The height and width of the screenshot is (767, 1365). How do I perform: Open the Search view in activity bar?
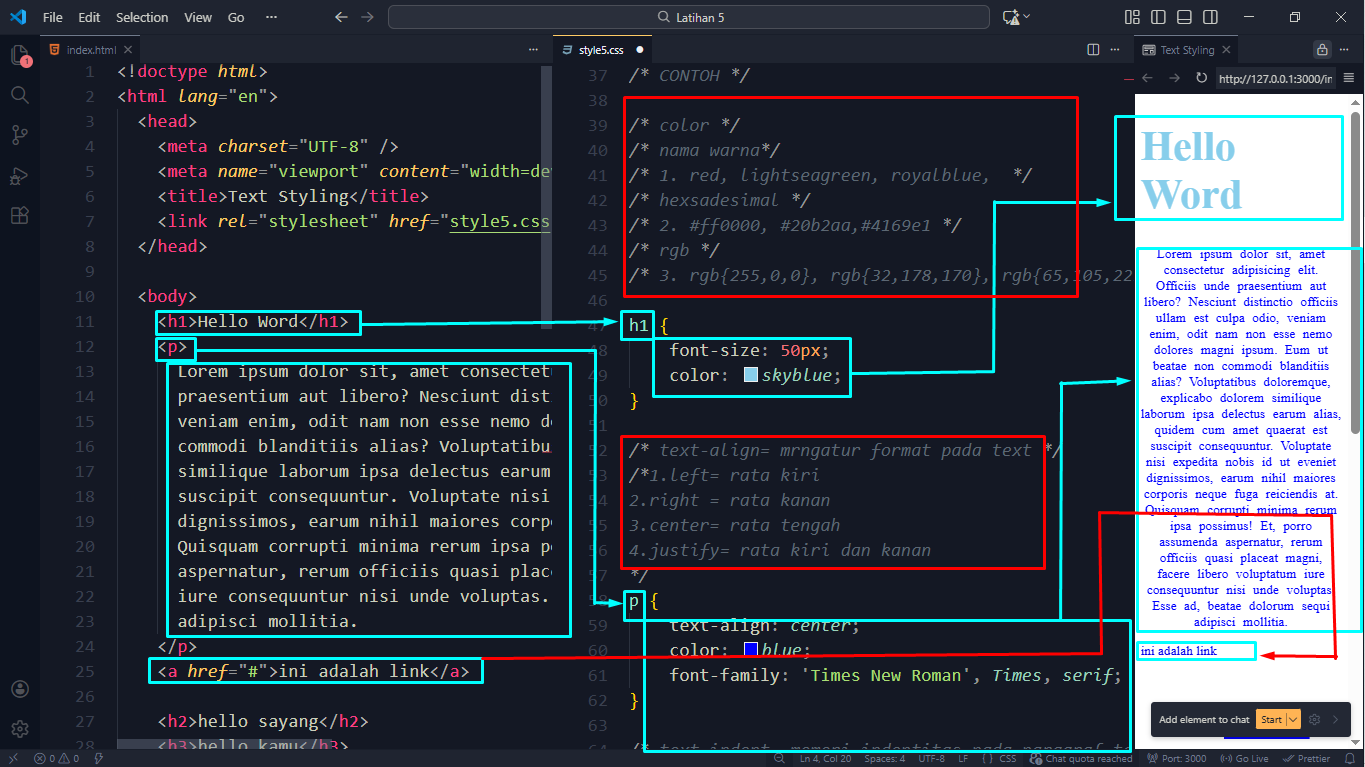click(19, 95)
